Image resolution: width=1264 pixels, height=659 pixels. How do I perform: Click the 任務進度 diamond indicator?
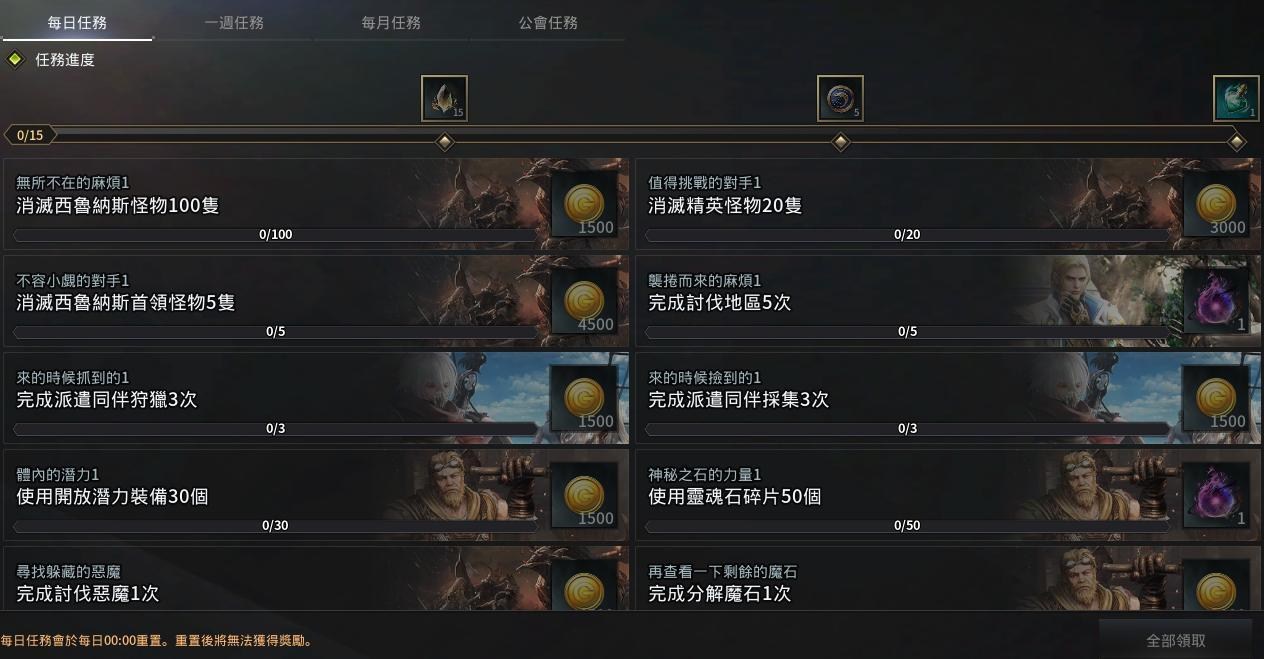click(x=14, y=60)
